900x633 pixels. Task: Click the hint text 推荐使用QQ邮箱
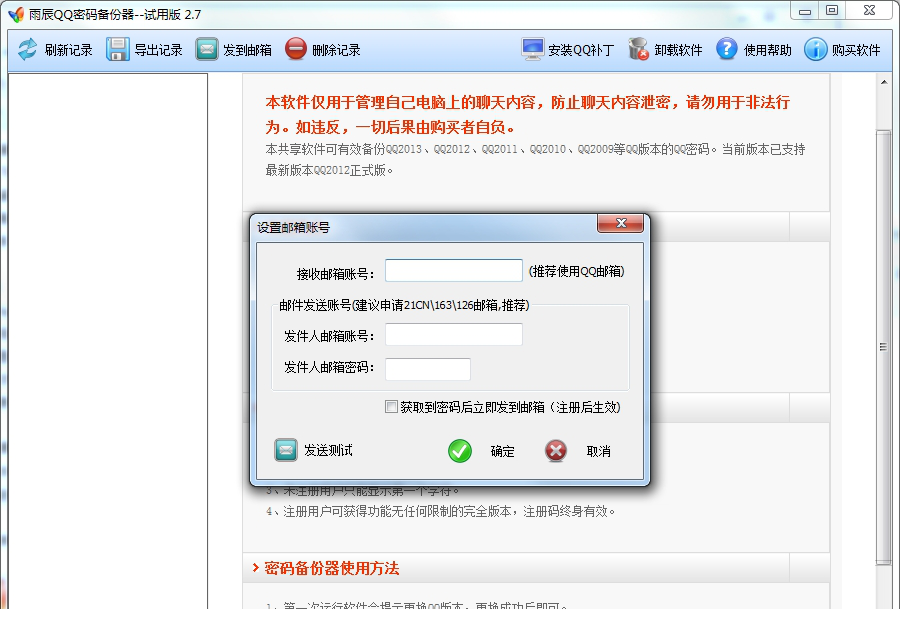[576, 271]
